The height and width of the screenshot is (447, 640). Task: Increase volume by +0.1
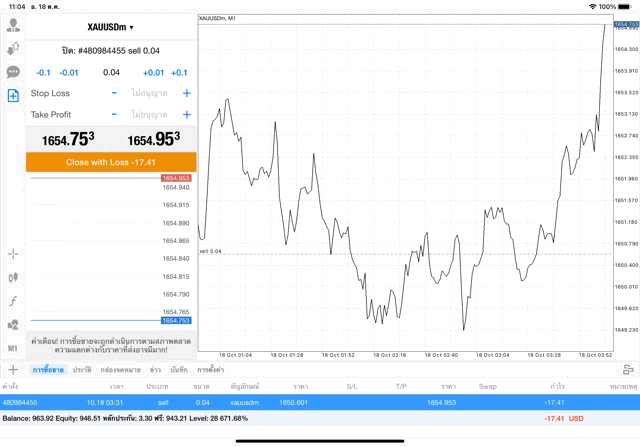pyautogui.click(x=179, y=73)
